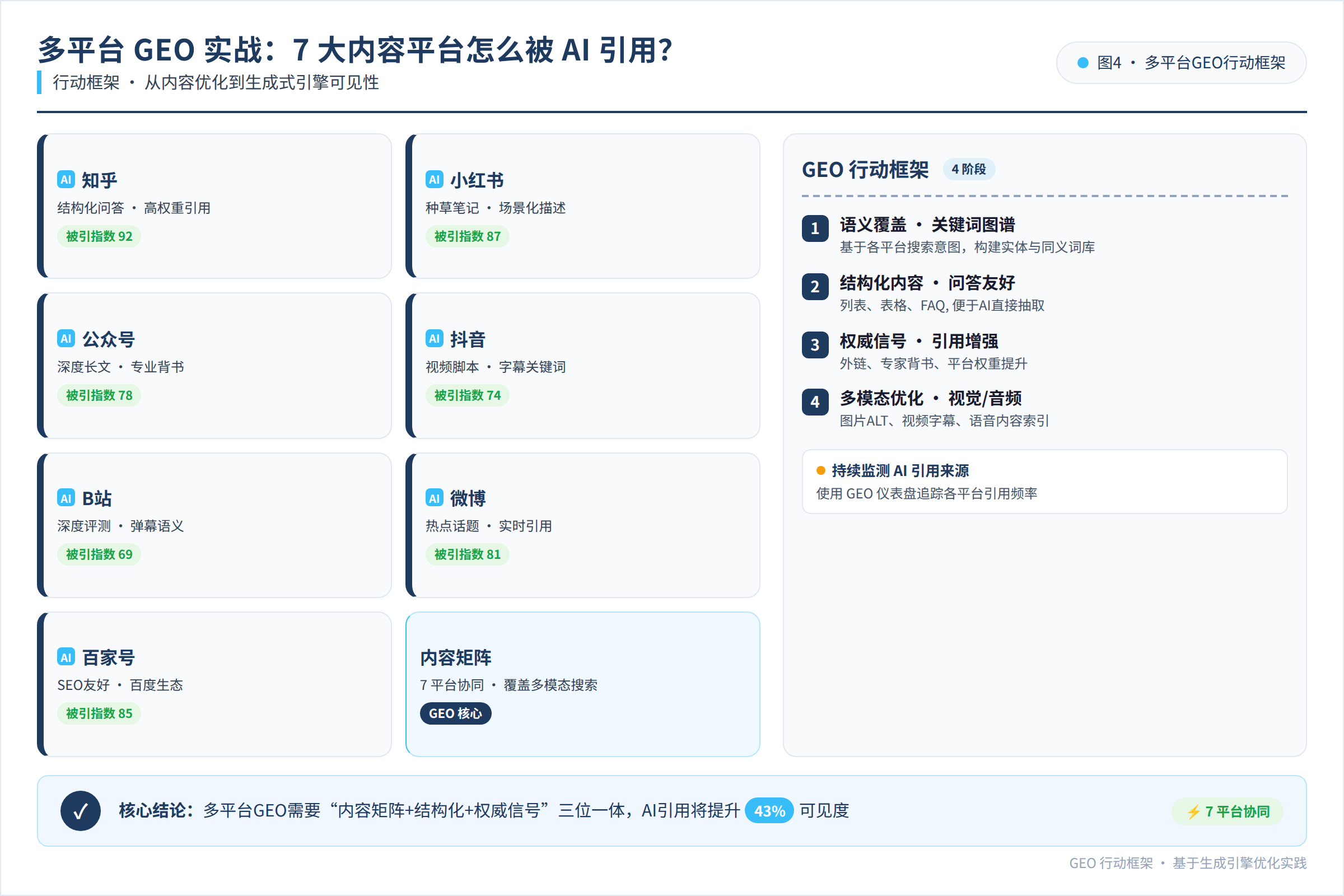
Task: Click the lightning icon in 7 平台协同 badge
Action: [1194, 811]
